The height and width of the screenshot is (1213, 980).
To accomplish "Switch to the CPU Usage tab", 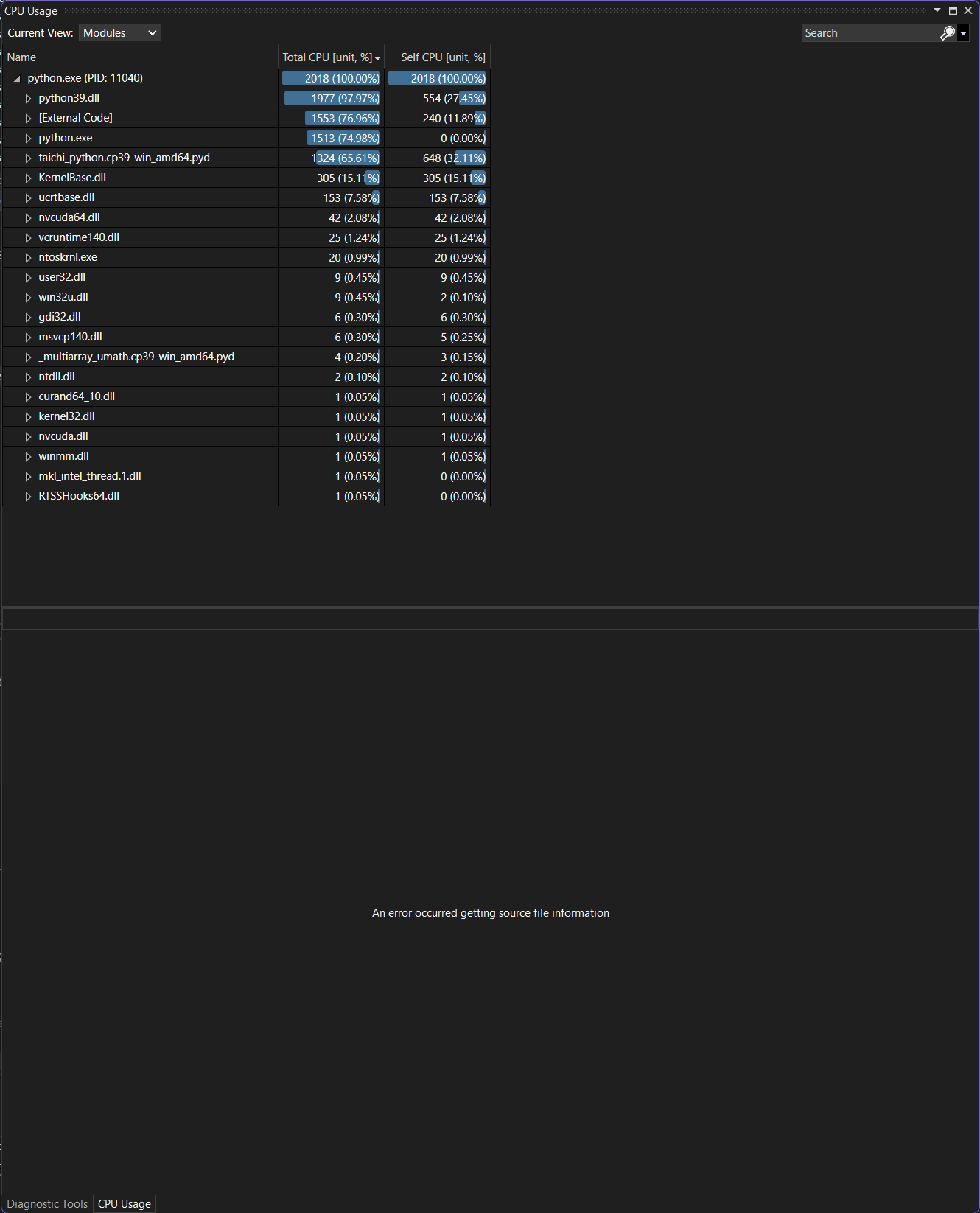I will click(x=125, y=1203).
